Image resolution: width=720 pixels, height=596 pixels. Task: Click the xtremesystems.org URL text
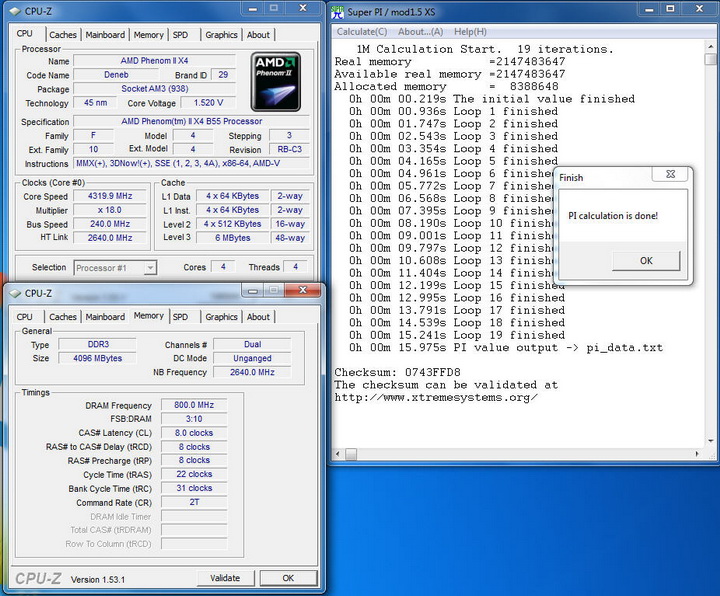tap(436, 398)
